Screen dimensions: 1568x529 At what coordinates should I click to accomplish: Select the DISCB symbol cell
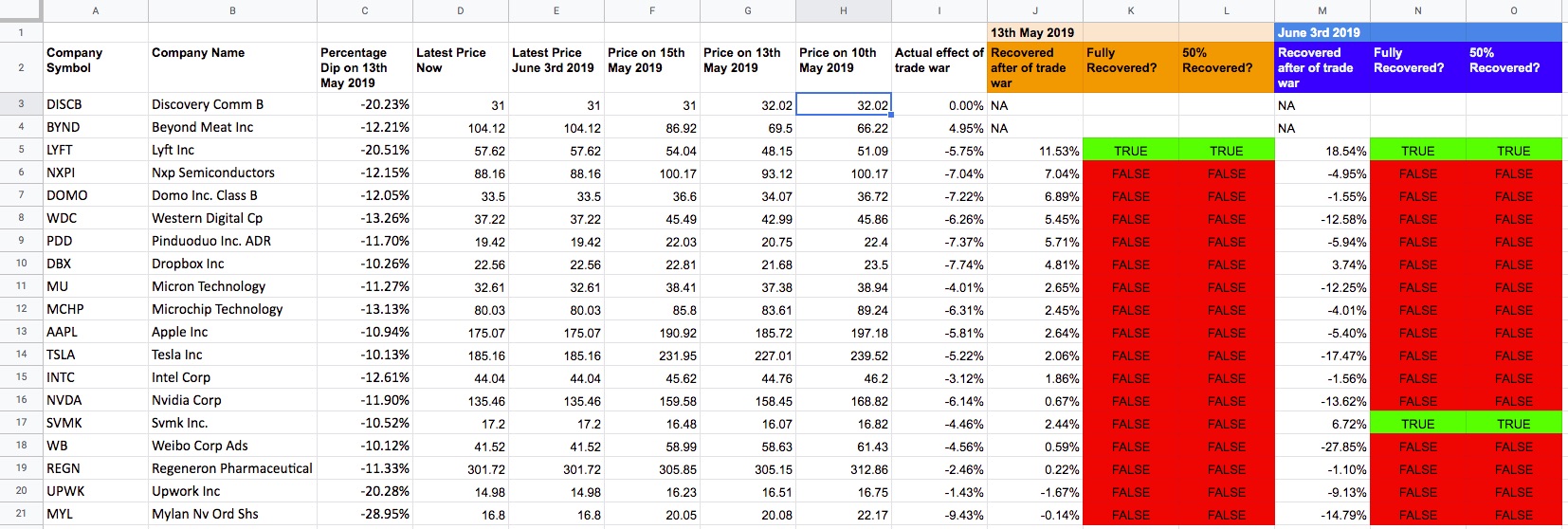95,104
